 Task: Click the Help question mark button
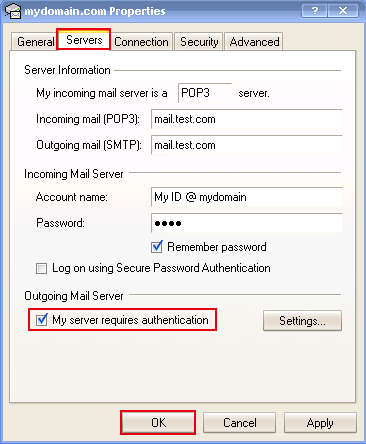click(x=314, y=11)
